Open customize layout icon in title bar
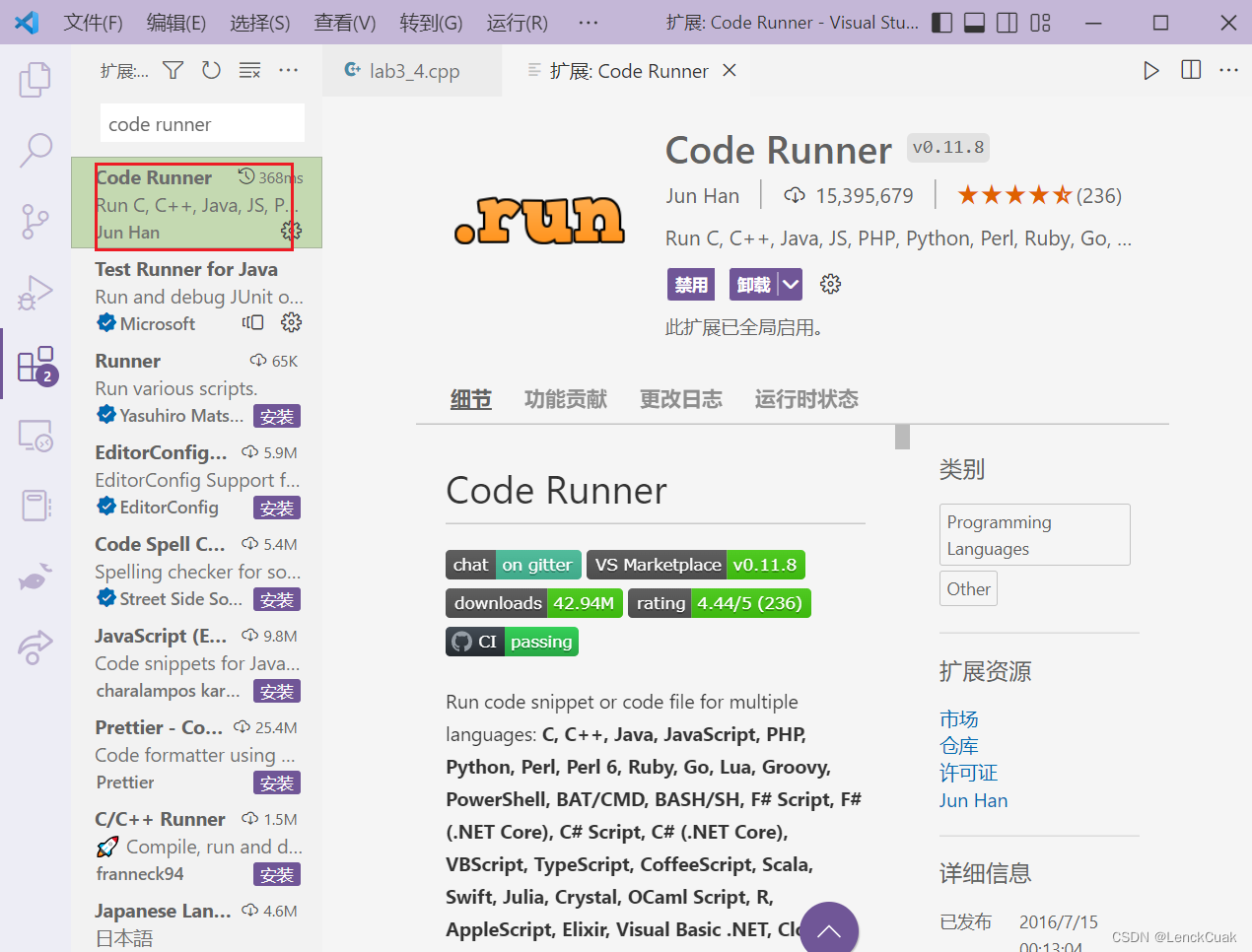 (1040, 23)
